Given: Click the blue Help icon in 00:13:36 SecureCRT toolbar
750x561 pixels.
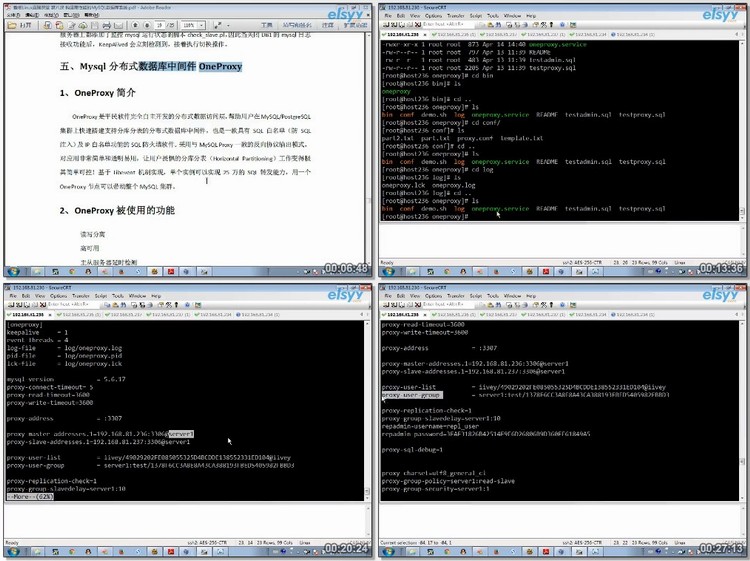Looking at the screenshot, I should [x=562, y=24].
